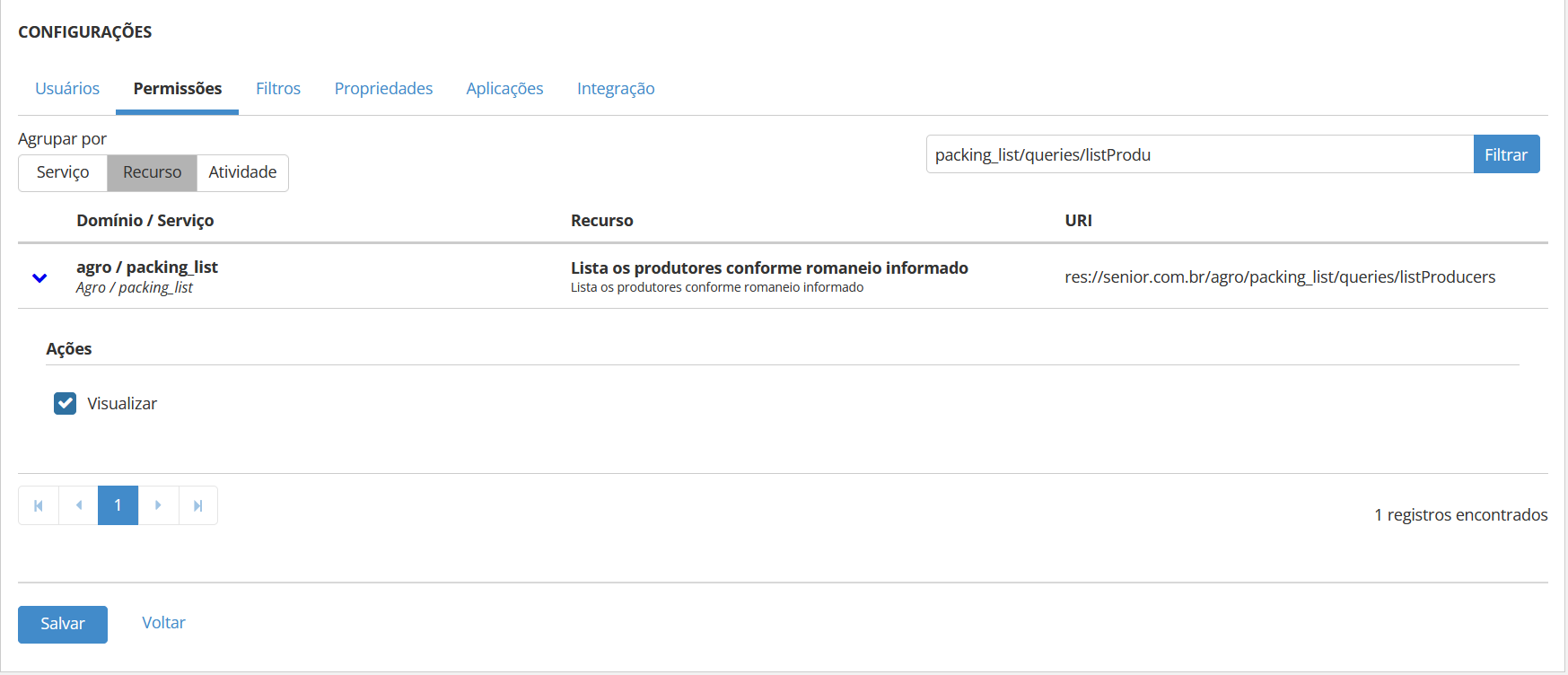Switch to the Aplicações tab
1568x675 pixels.
tap(504, 89)
